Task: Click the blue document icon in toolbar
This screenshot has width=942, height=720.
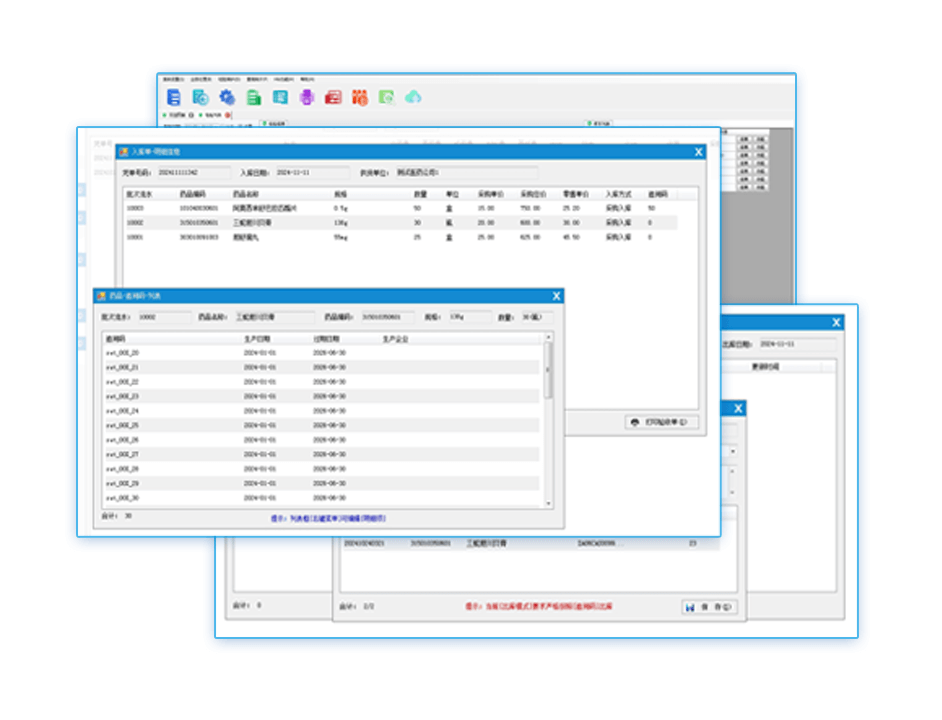Action: pyautogui.click(x=175, y=97)
